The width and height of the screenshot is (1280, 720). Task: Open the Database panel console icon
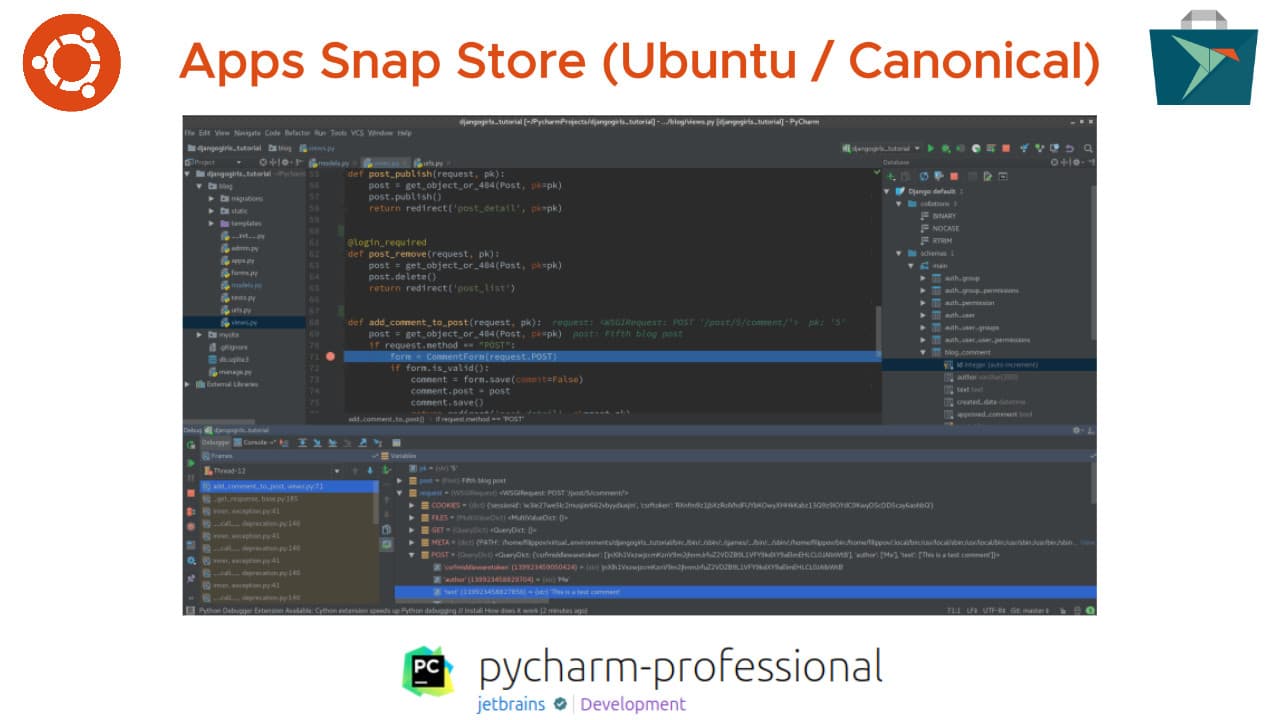(x=1003, y=176)
